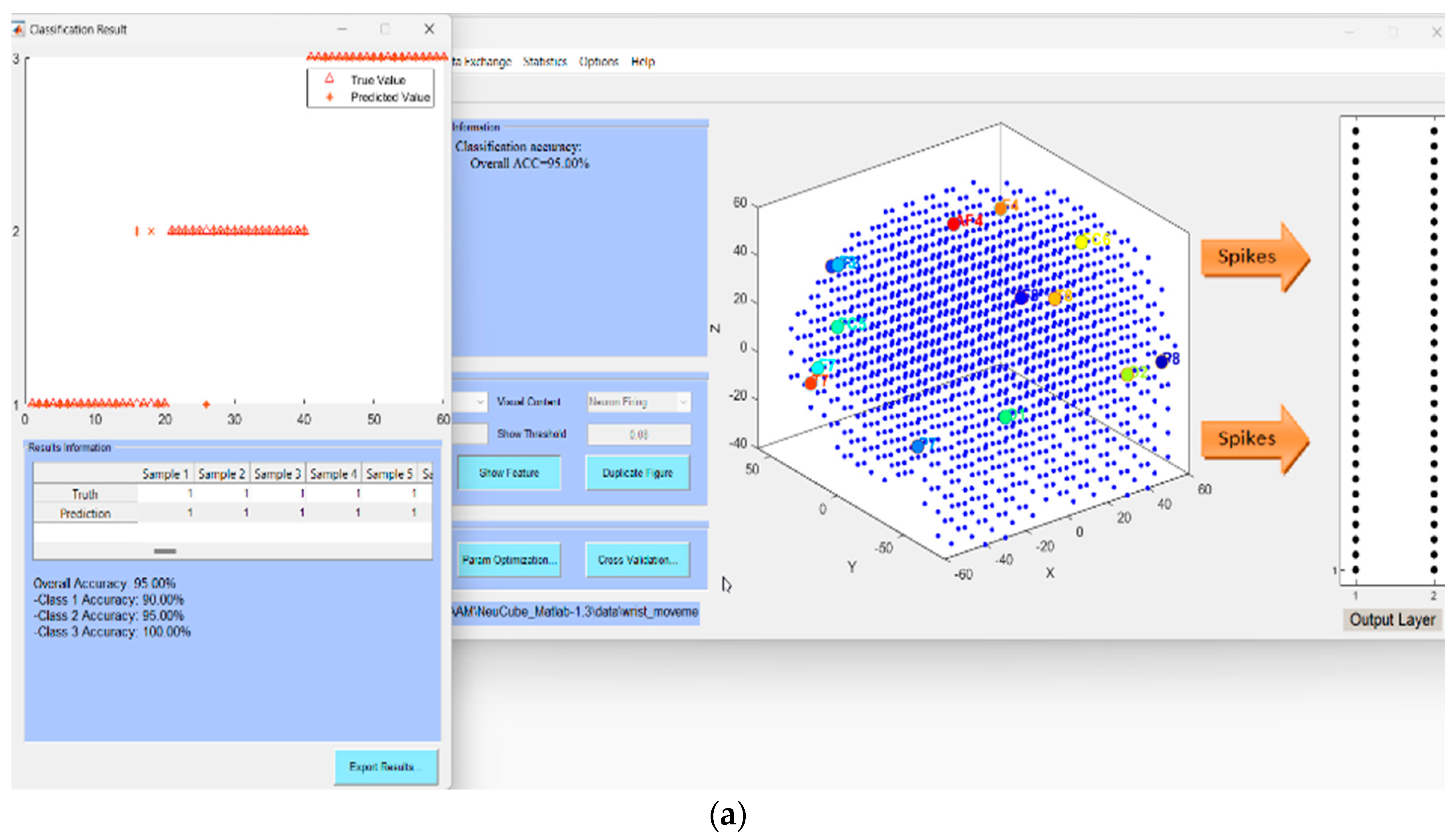1456x840 pixels.
Task: Click the green O1 electrode marker
Action: [x=1005, y=417]
